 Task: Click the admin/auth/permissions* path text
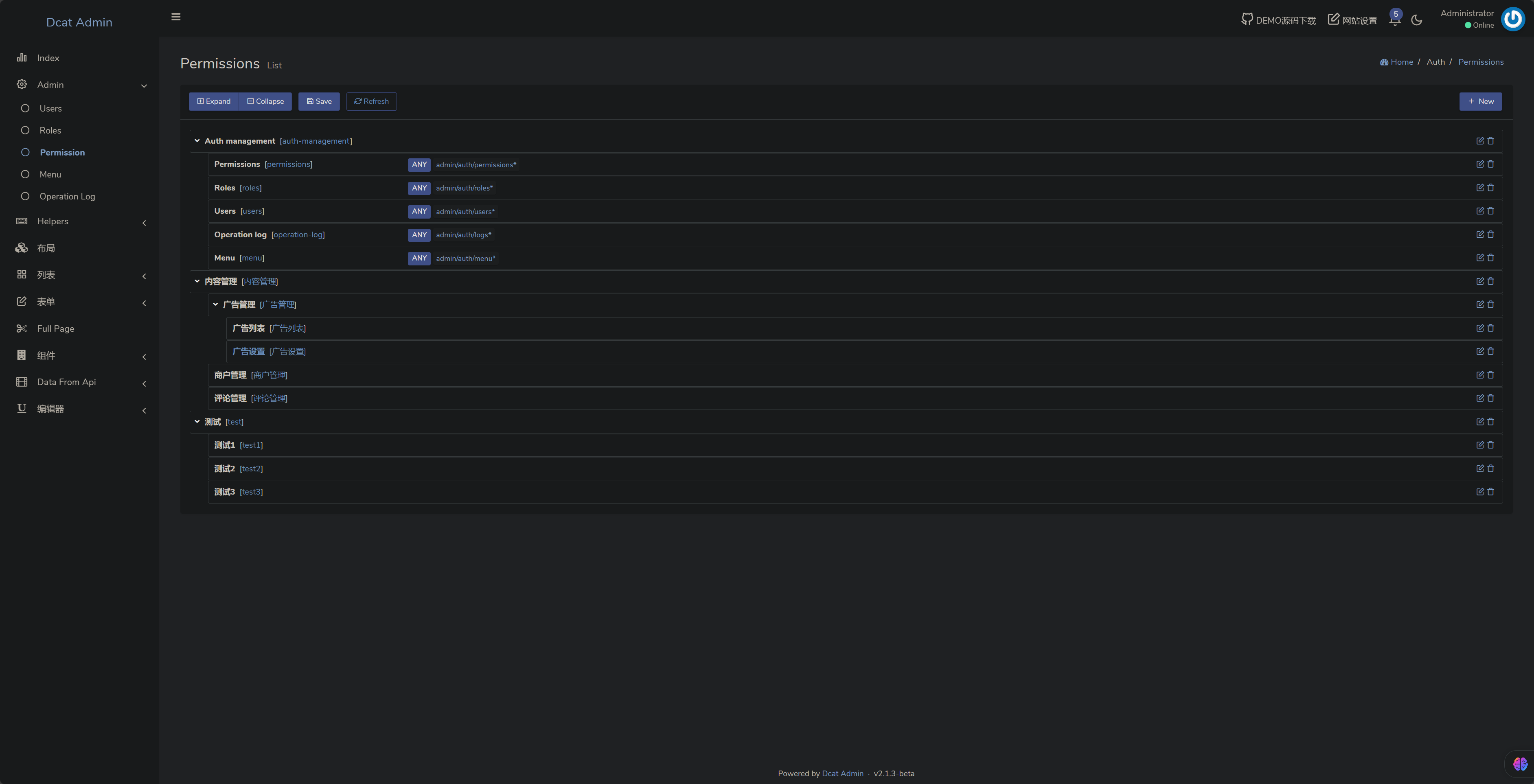pyautogui.click(x=476, y=165)
